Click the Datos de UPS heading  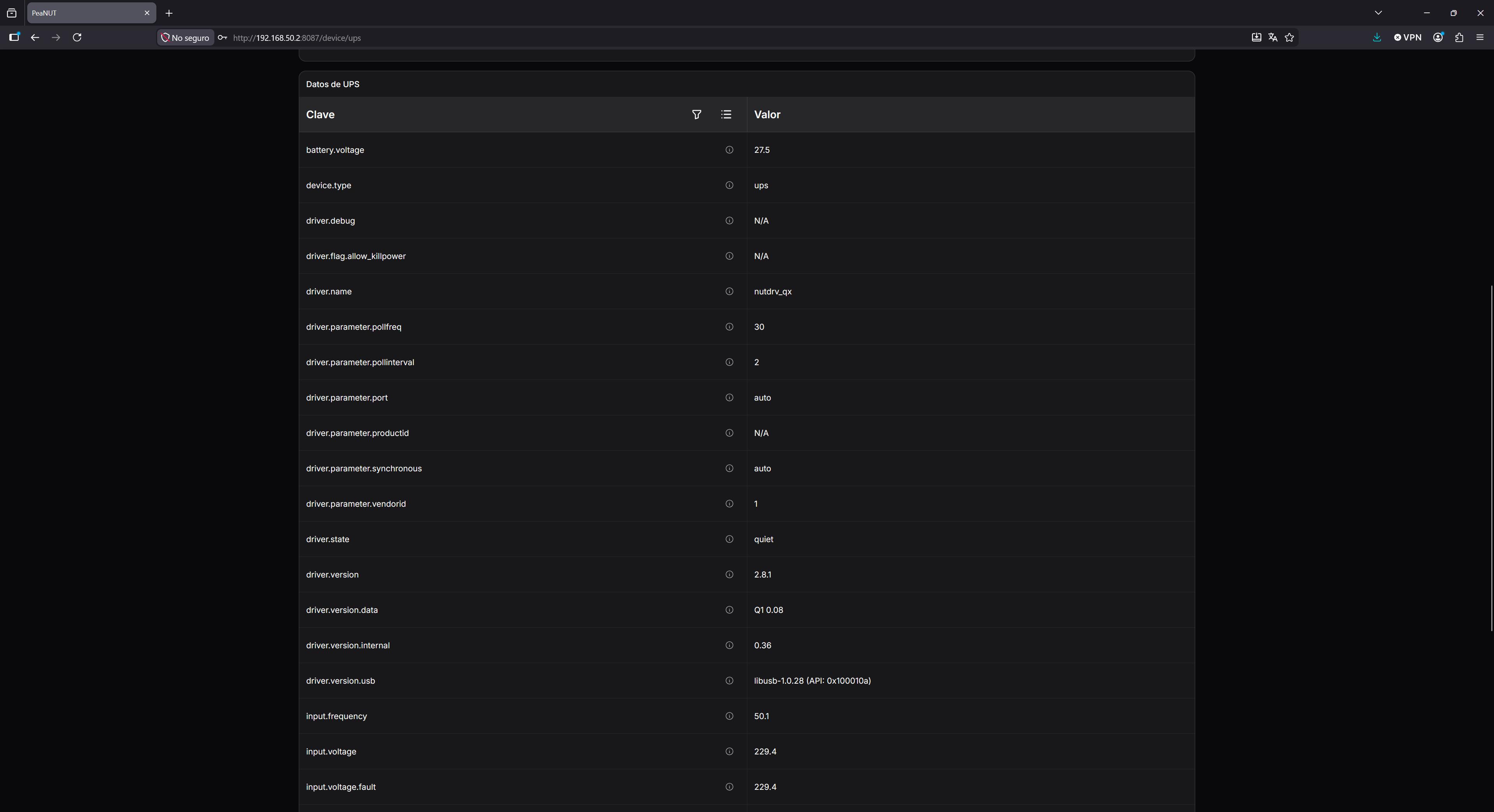pyautogui.click(x=332, y=84)
